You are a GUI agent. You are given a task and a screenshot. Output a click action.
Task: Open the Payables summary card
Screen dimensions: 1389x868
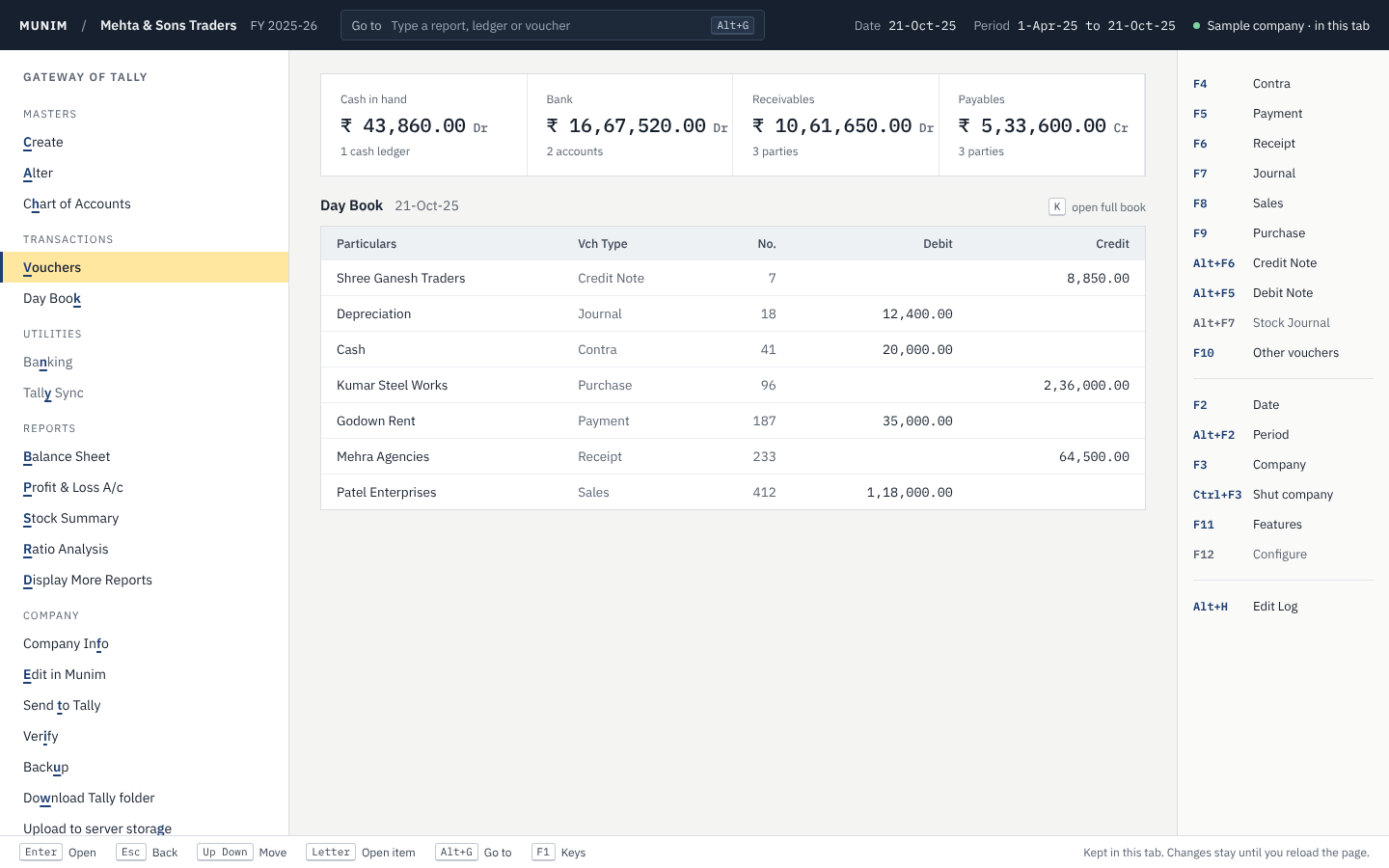1042,125
